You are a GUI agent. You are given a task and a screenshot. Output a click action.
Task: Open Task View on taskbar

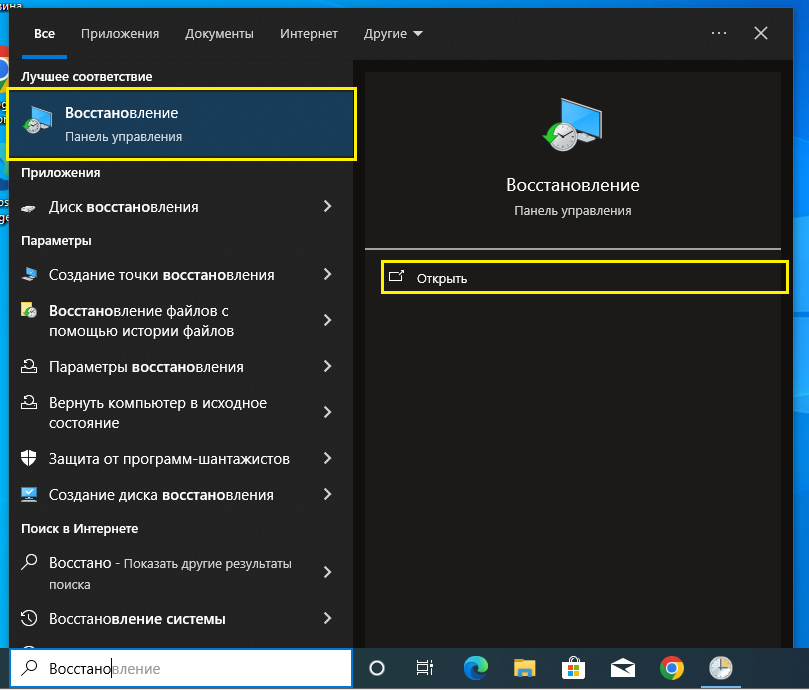coord(425,668)
